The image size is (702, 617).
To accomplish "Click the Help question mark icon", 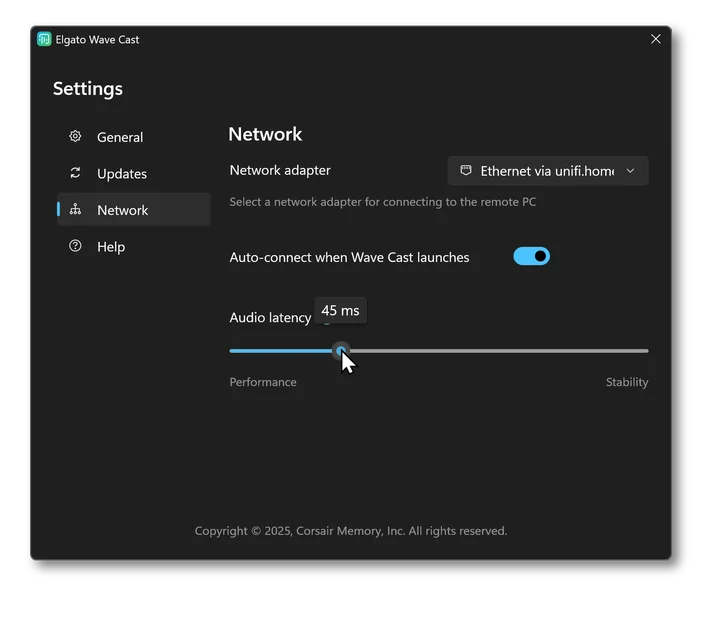I will click(75, 246).
